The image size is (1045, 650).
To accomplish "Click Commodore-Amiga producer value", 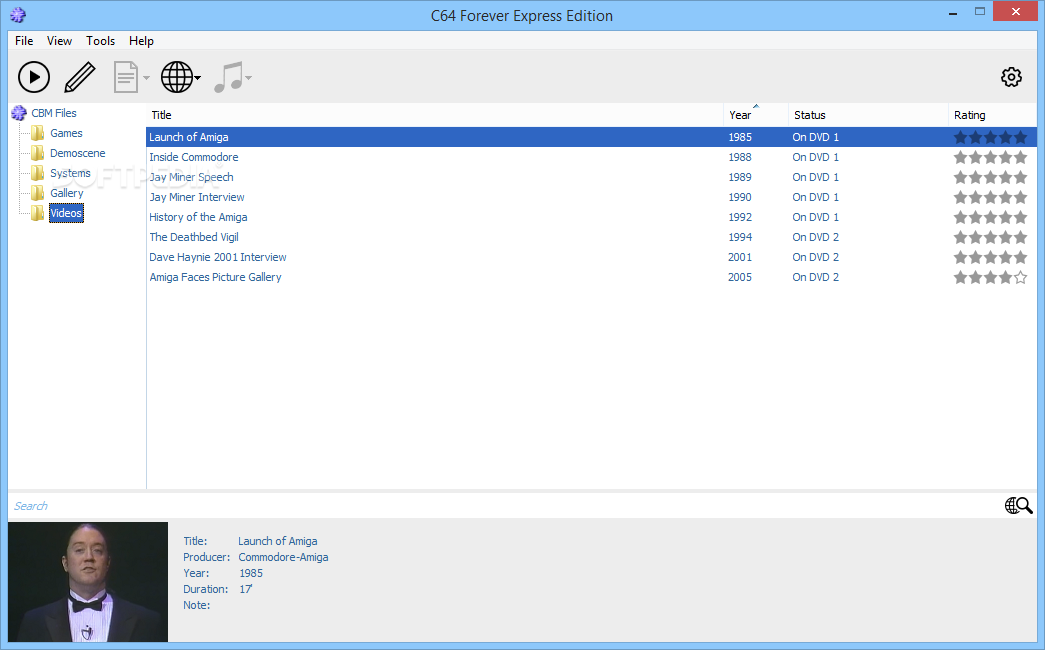I will (x=283, y=557).
